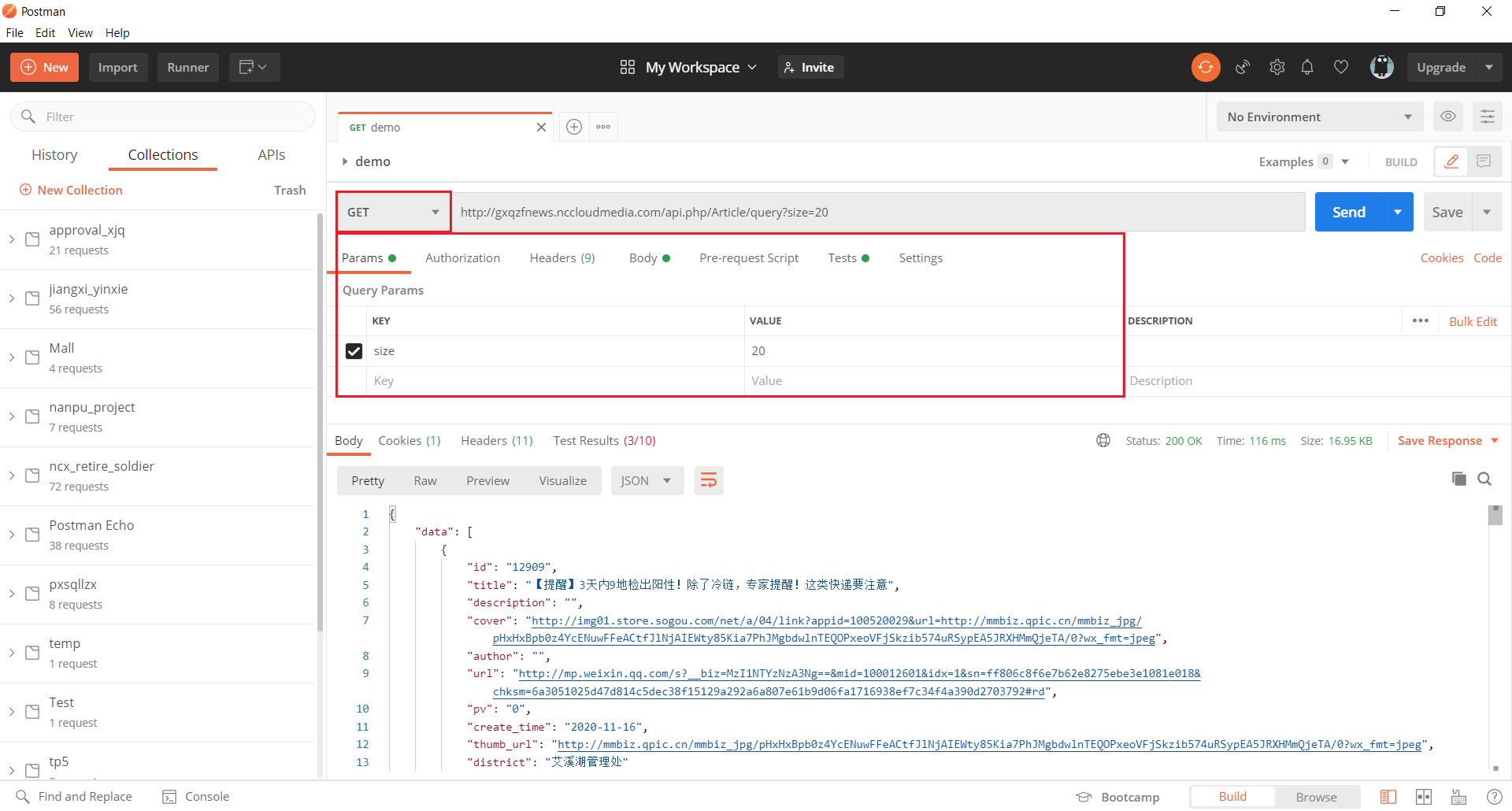Click the heart icon in header
Screen dimensions: 1512x811
point(1340,68)
